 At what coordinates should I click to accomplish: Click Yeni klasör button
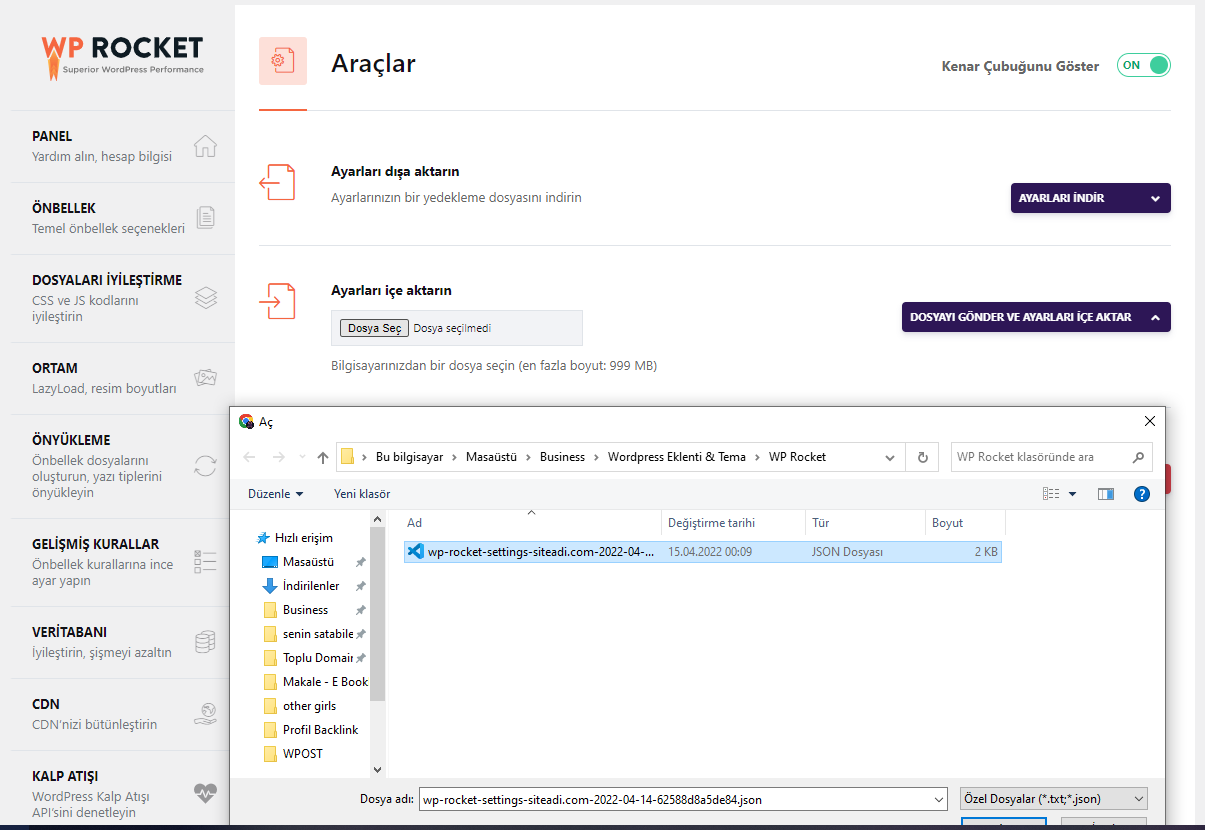[362, 494]
